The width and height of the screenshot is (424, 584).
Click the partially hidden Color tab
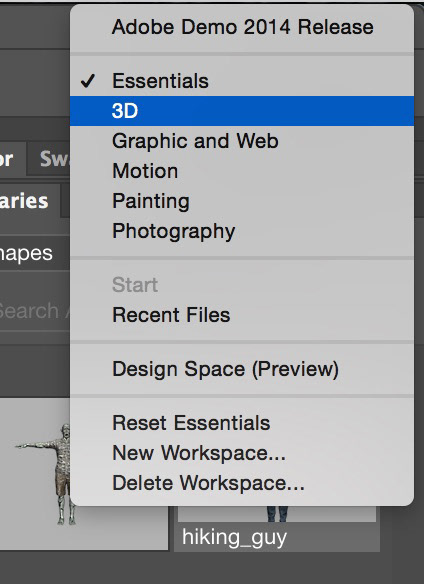[12, 159]
